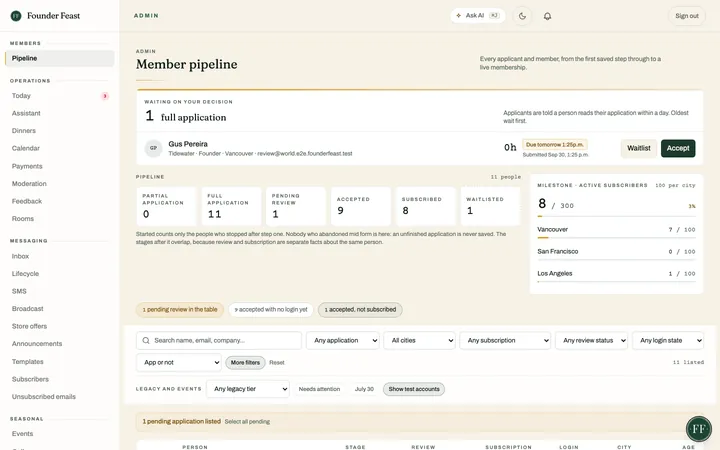Click the Reset filters link
720x450 pixels.
[x=276, y=363]
